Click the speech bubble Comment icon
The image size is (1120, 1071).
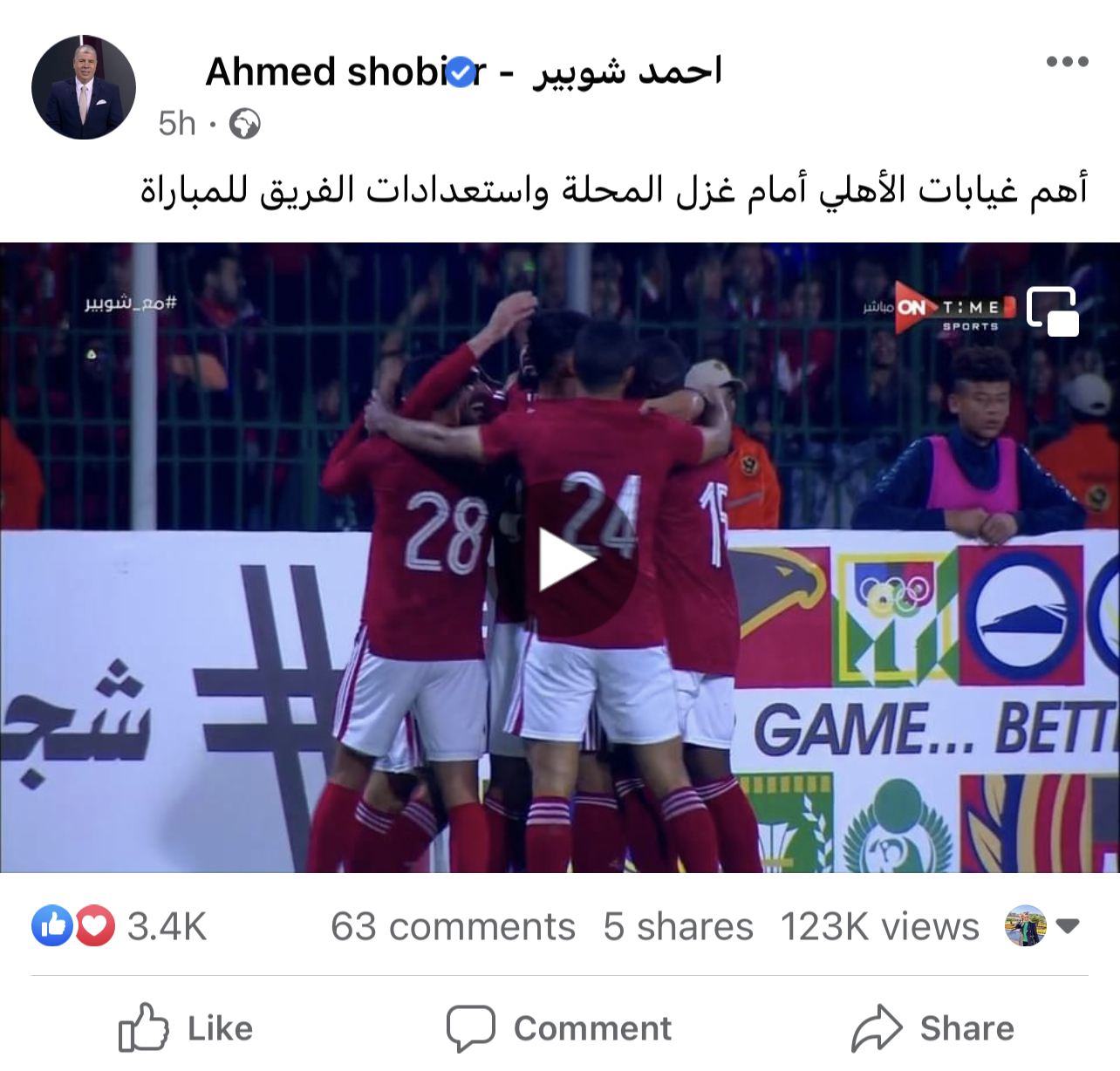[x=471, y=1028]
